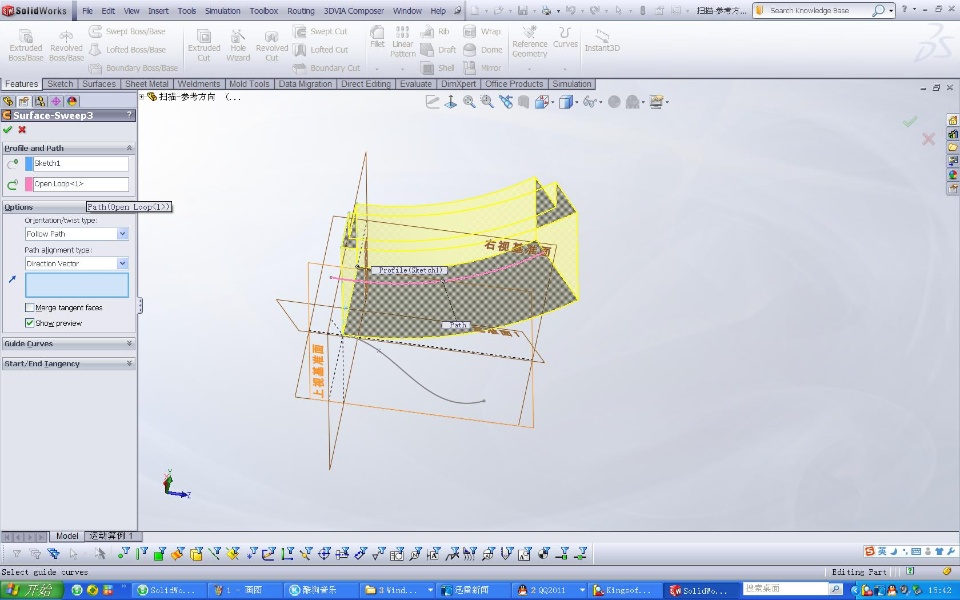Click the Extruded Boss/Base tool
Image resolution: width=960 pixels, height=600 pixels.
click(x=26, y=45)
